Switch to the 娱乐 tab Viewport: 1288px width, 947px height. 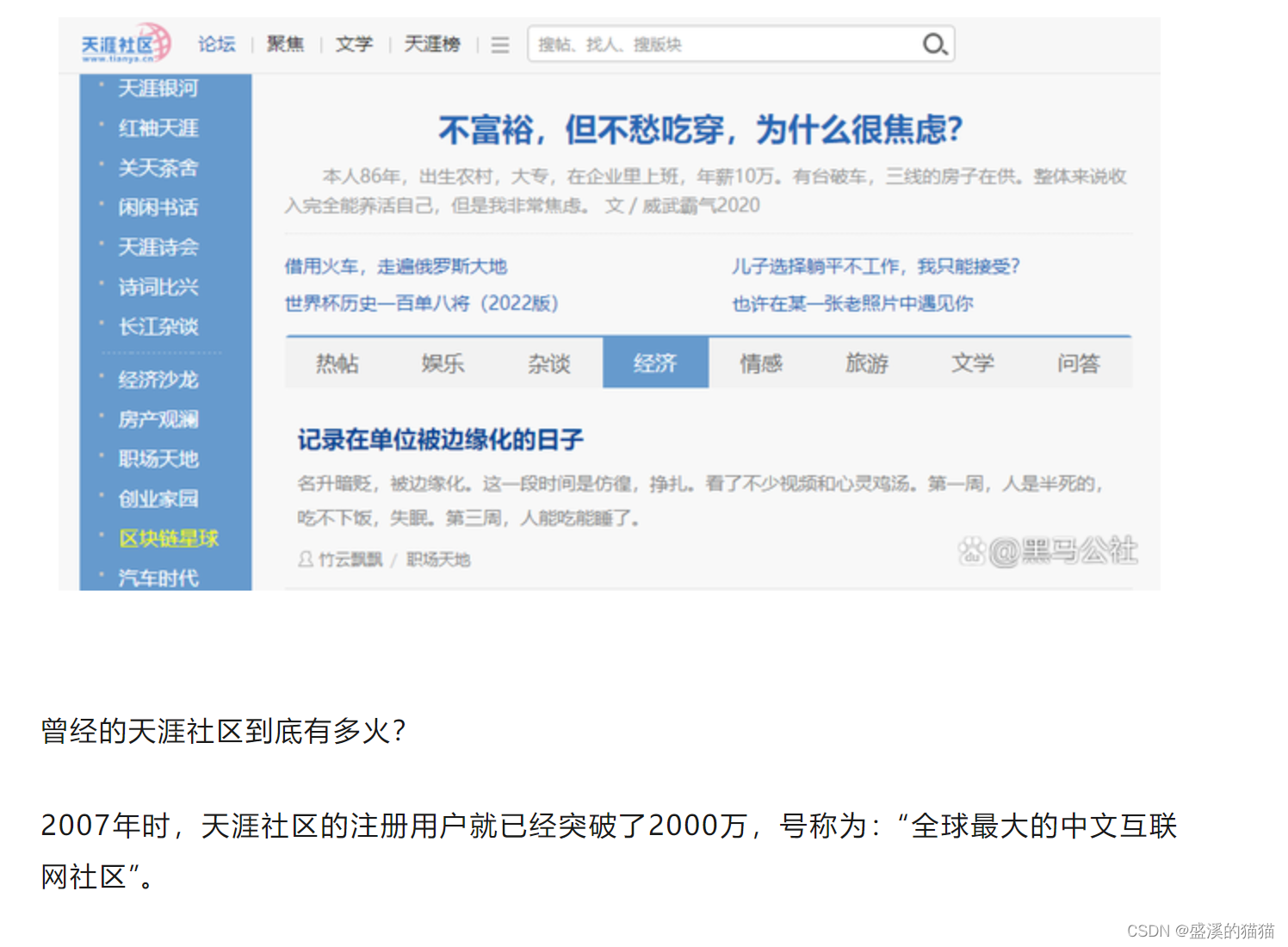coord(443,363)
